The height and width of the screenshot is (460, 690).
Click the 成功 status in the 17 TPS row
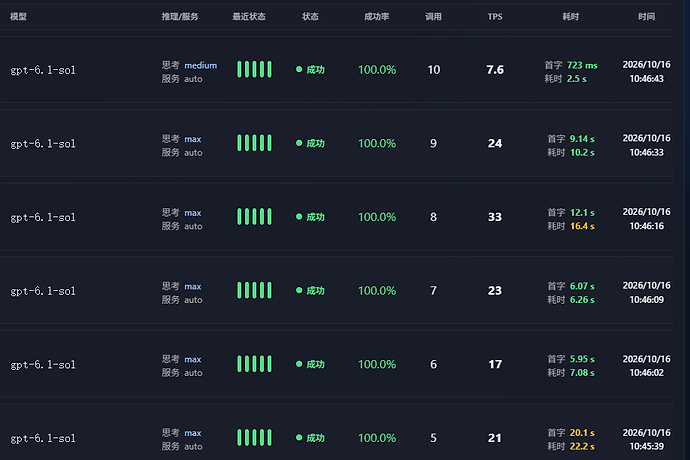(310, 364)
